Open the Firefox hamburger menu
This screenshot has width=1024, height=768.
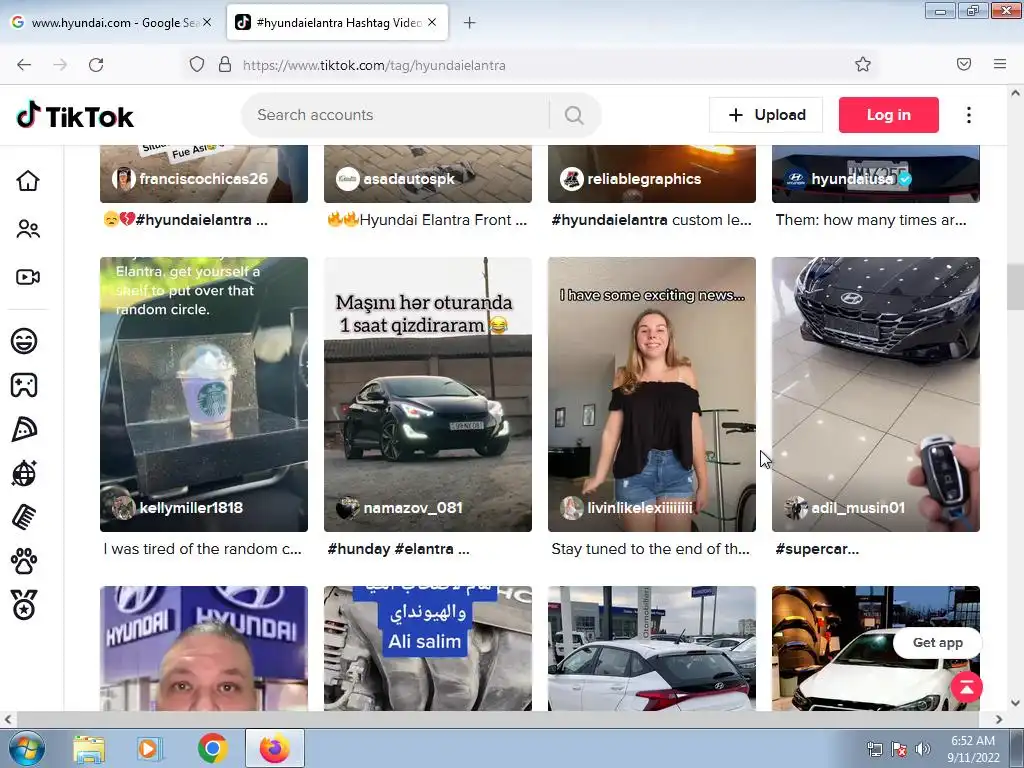click(x=999, y=64)
